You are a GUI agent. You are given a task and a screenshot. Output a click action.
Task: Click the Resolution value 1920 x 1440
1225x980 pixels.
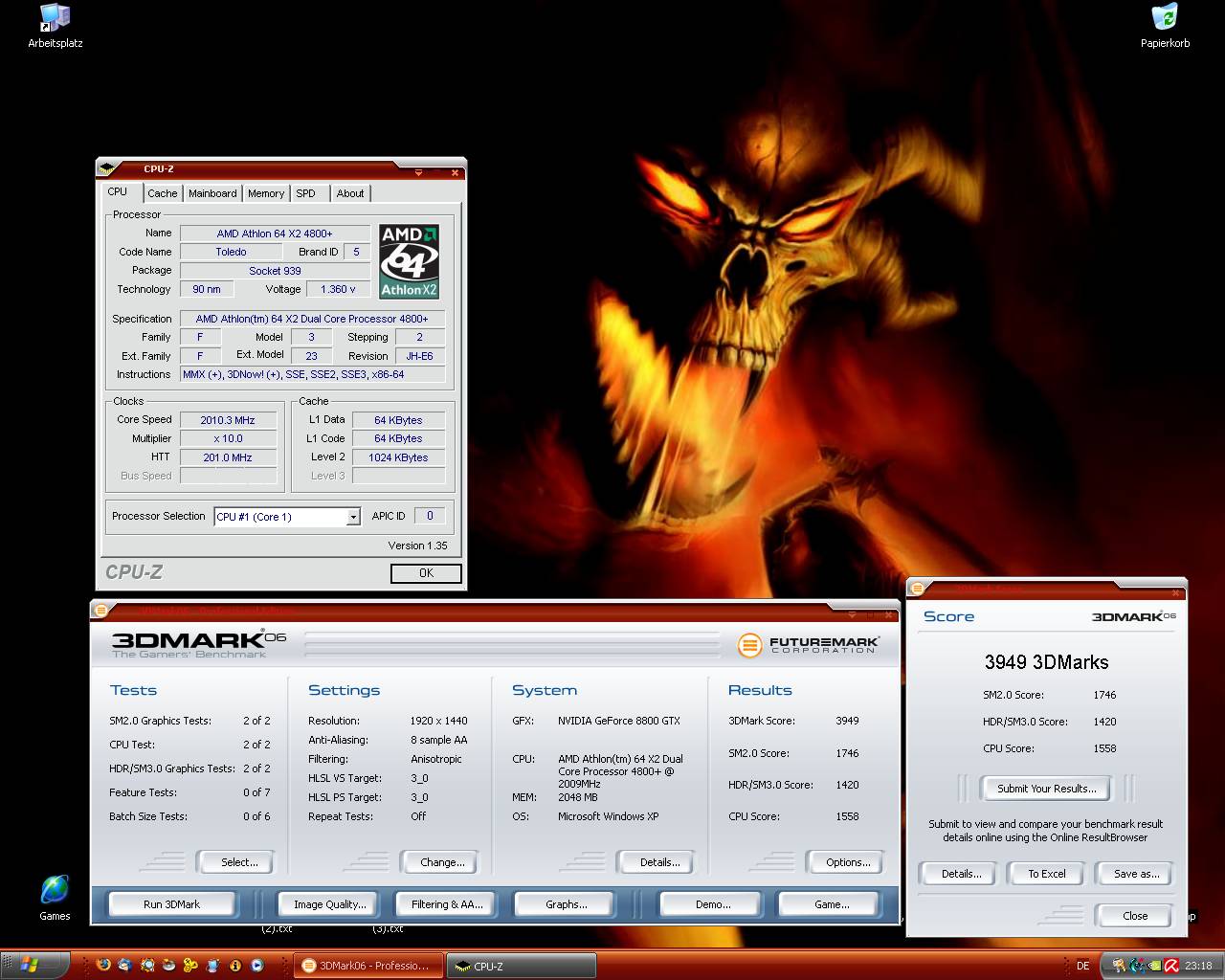[x=438, y=721]
